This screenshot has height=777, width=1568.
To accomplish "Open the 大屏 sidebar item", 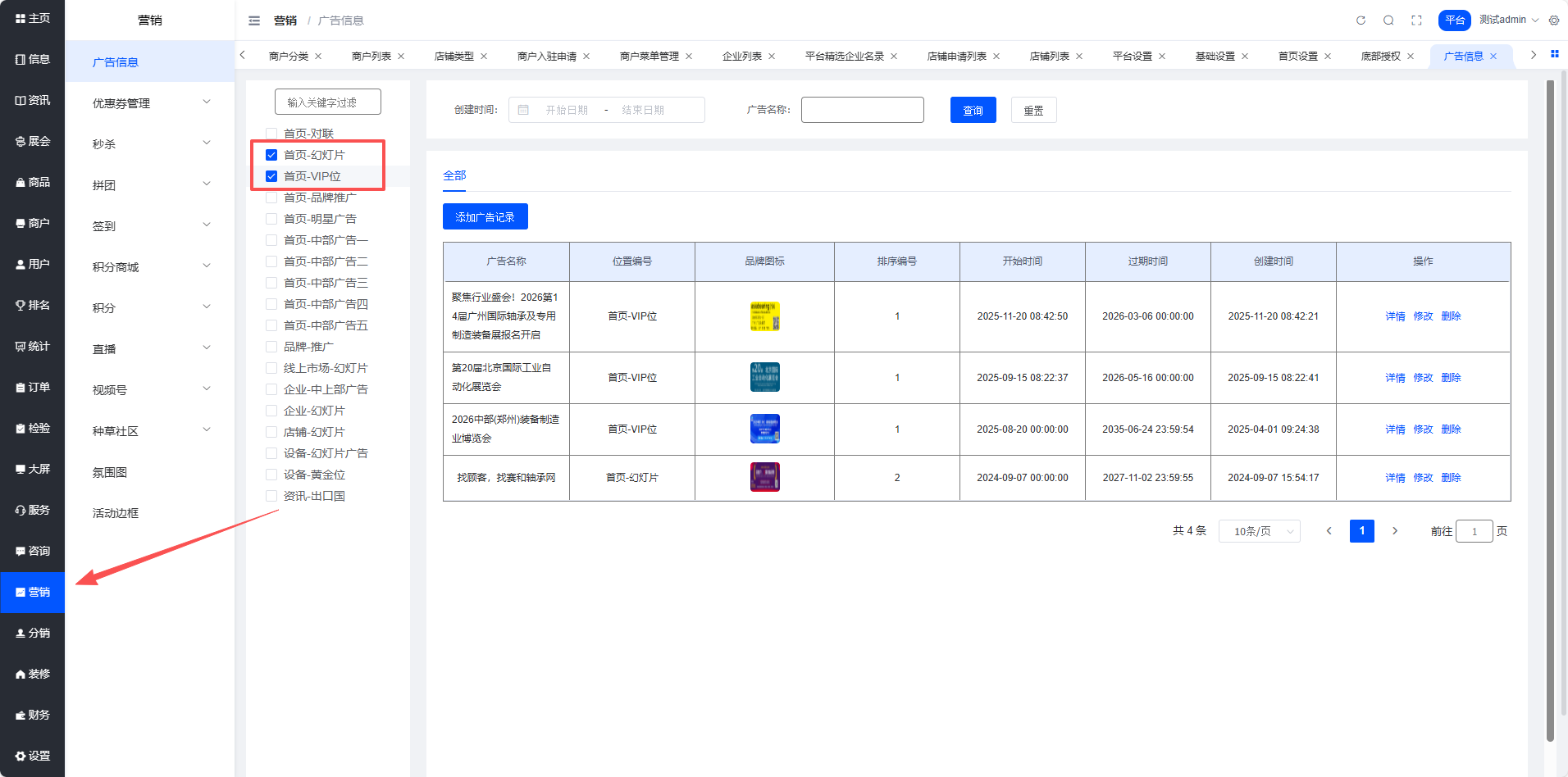I will [x=33, y=469].
